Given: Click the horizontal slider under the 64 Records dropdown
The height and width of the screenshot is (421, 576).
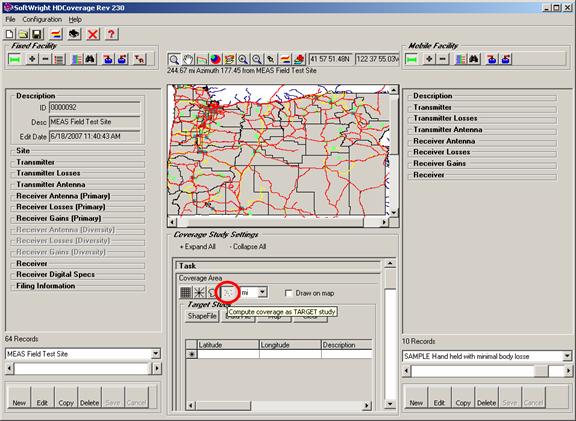Looking at the screenshot, I should 83,368.
